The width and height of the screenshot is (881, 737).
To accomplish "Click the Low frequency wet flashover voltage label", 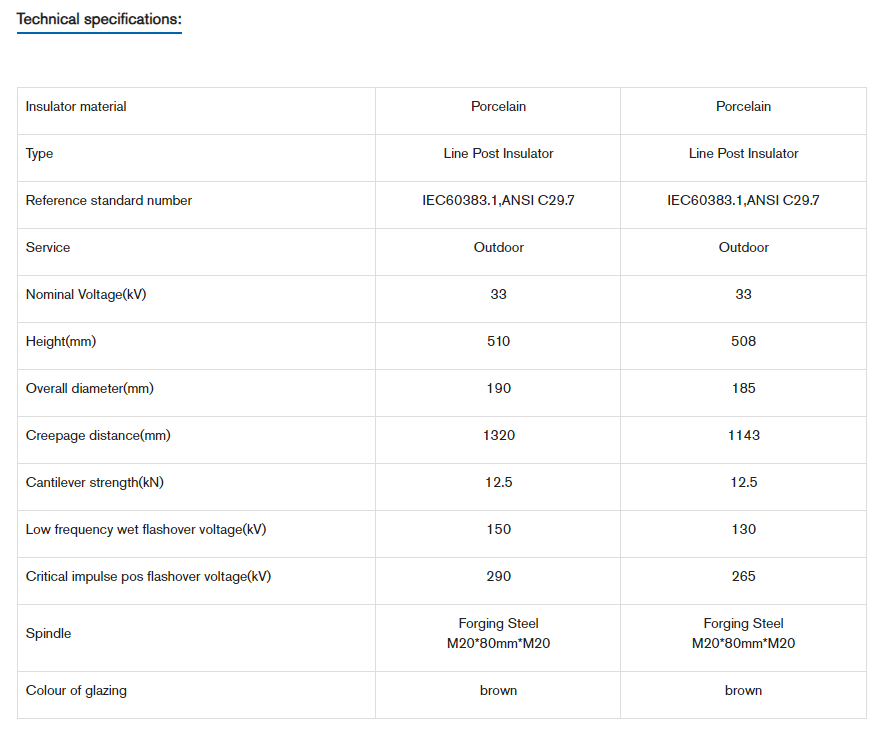I will click(146, 530).
